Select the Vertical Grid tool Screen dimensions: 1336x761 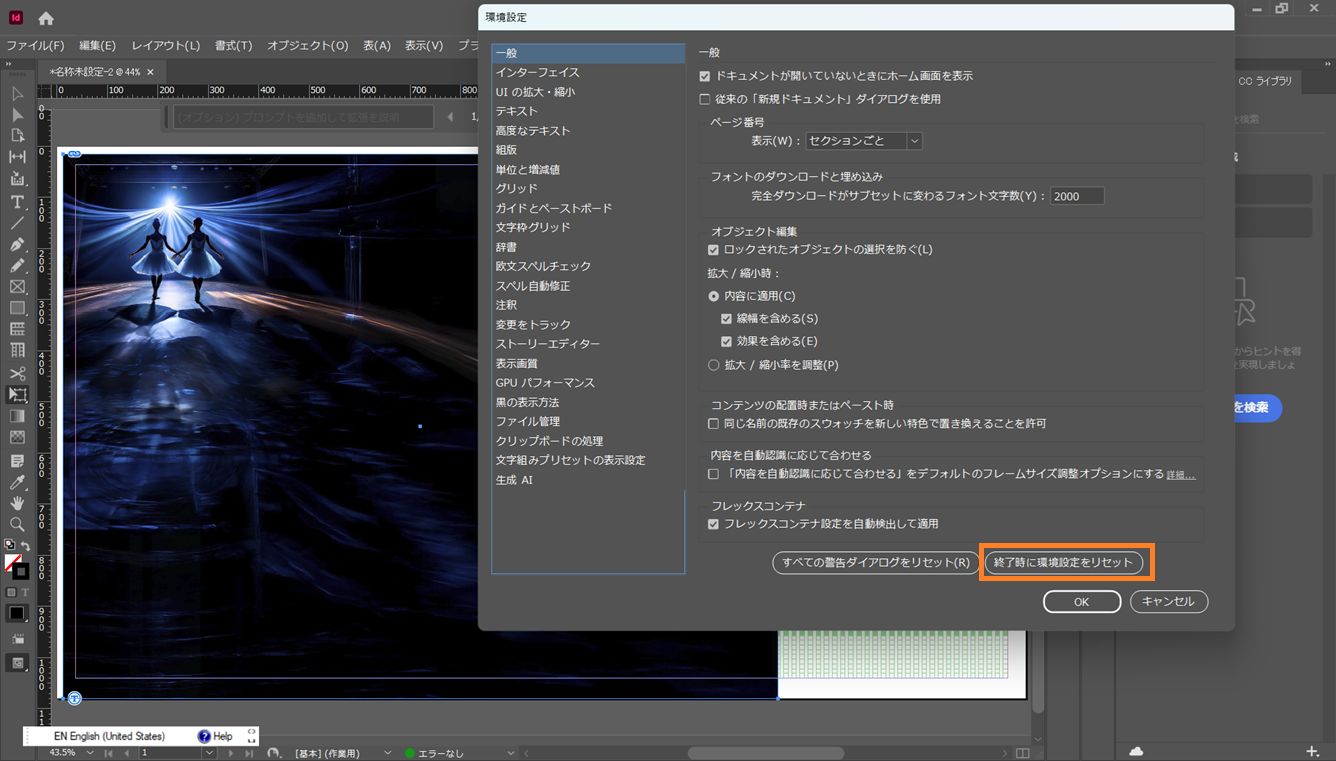coord(17,350)
